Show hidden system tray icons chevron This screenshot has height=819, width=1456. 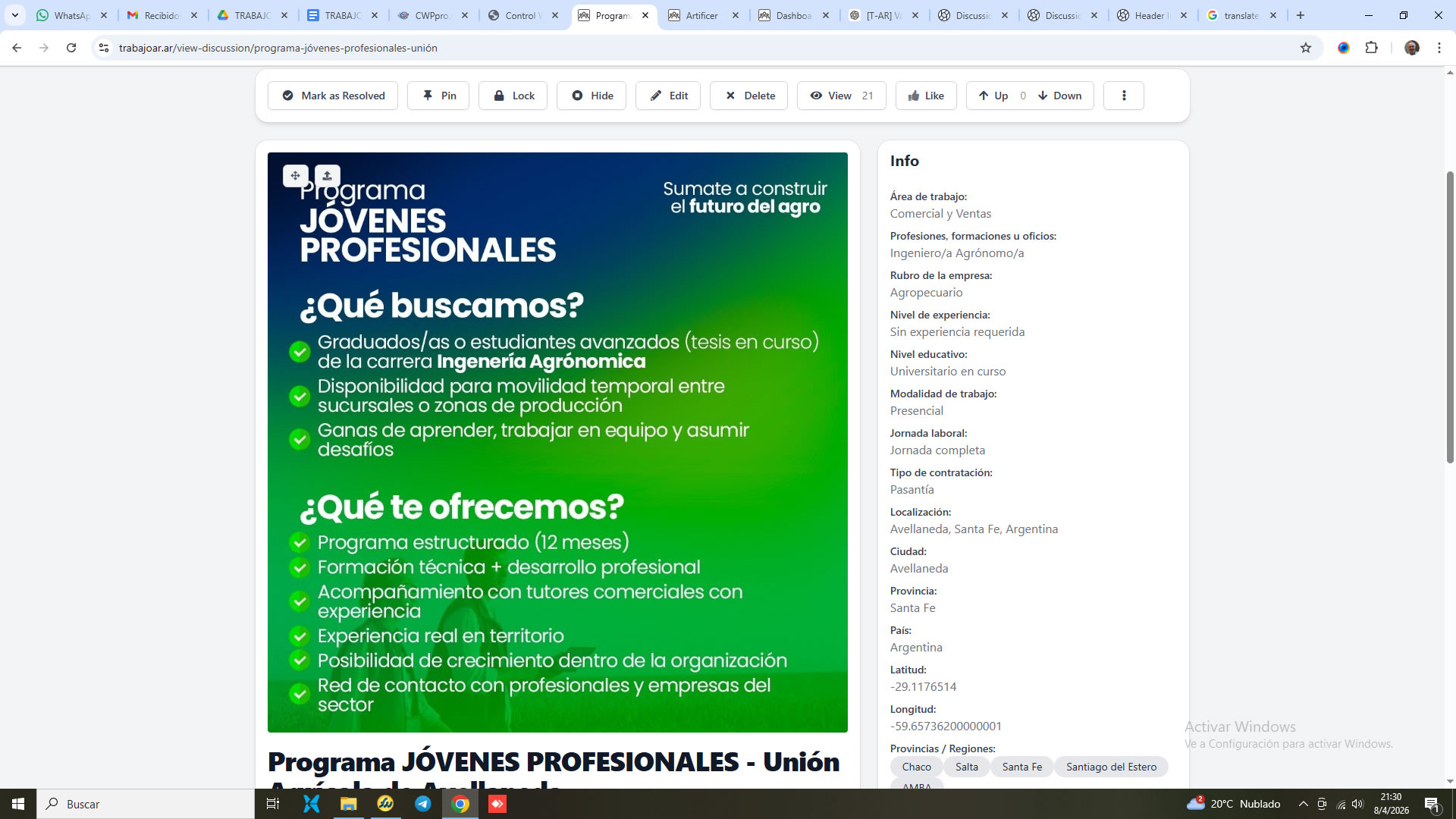click(1302, 804)
